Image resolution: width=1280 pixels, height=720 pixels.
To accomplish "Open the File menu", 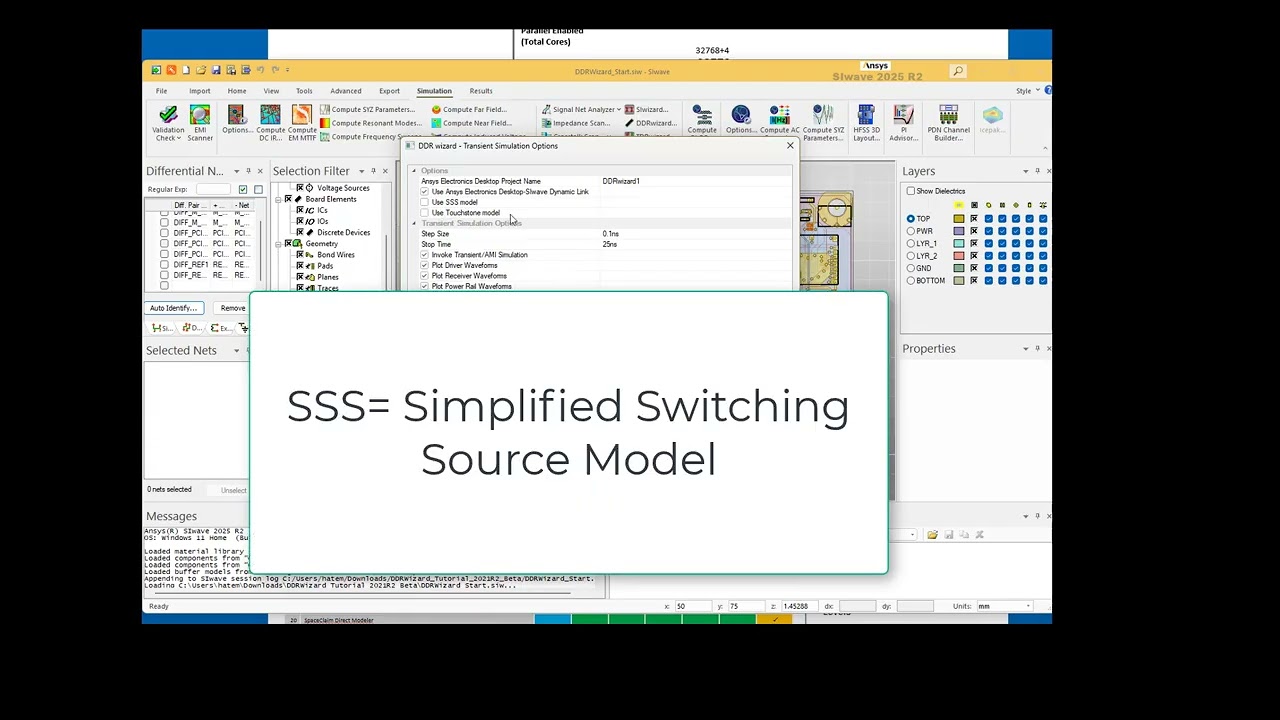I will (x=161, y=91).
